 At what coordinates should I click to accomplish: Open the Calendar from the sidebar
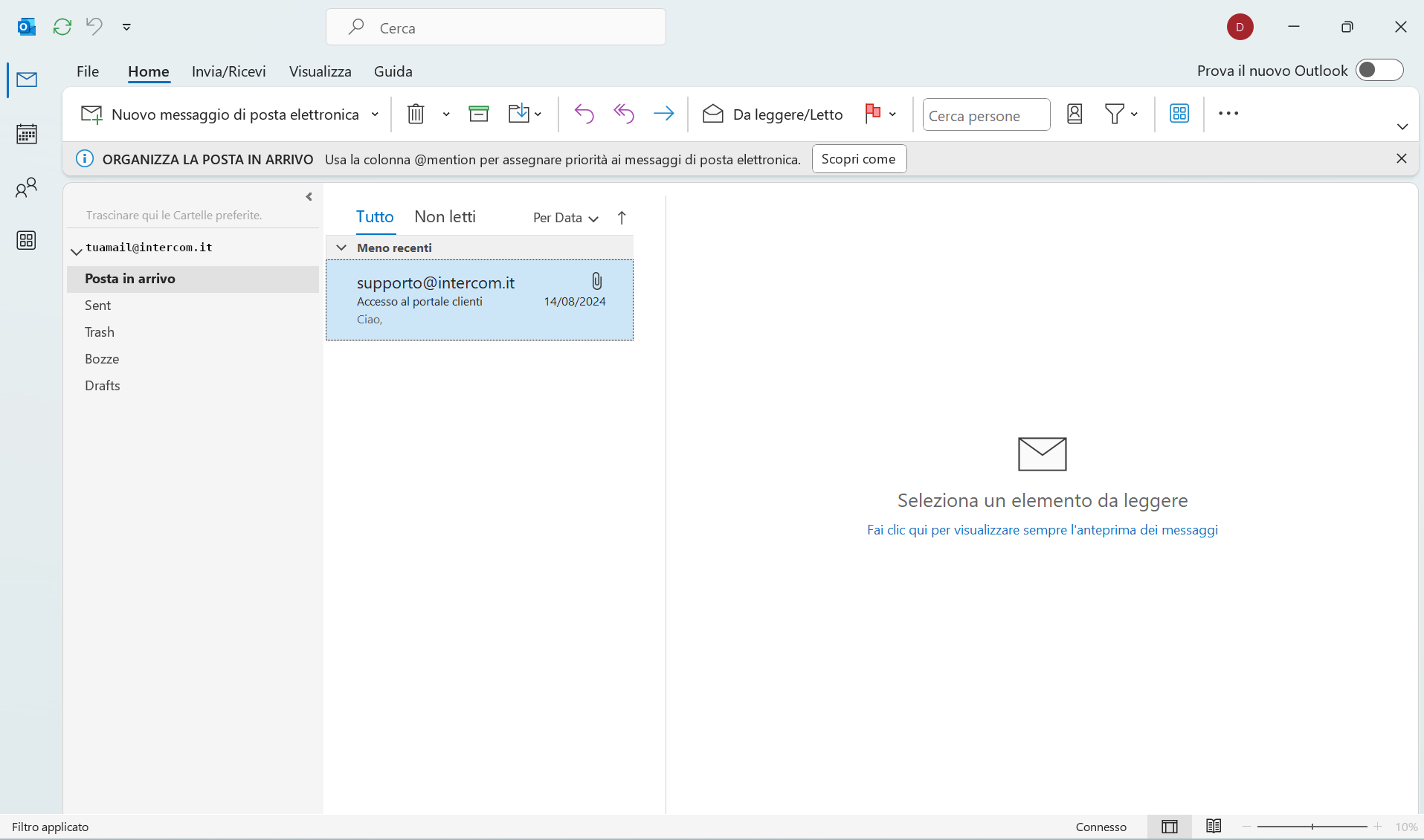27,134
